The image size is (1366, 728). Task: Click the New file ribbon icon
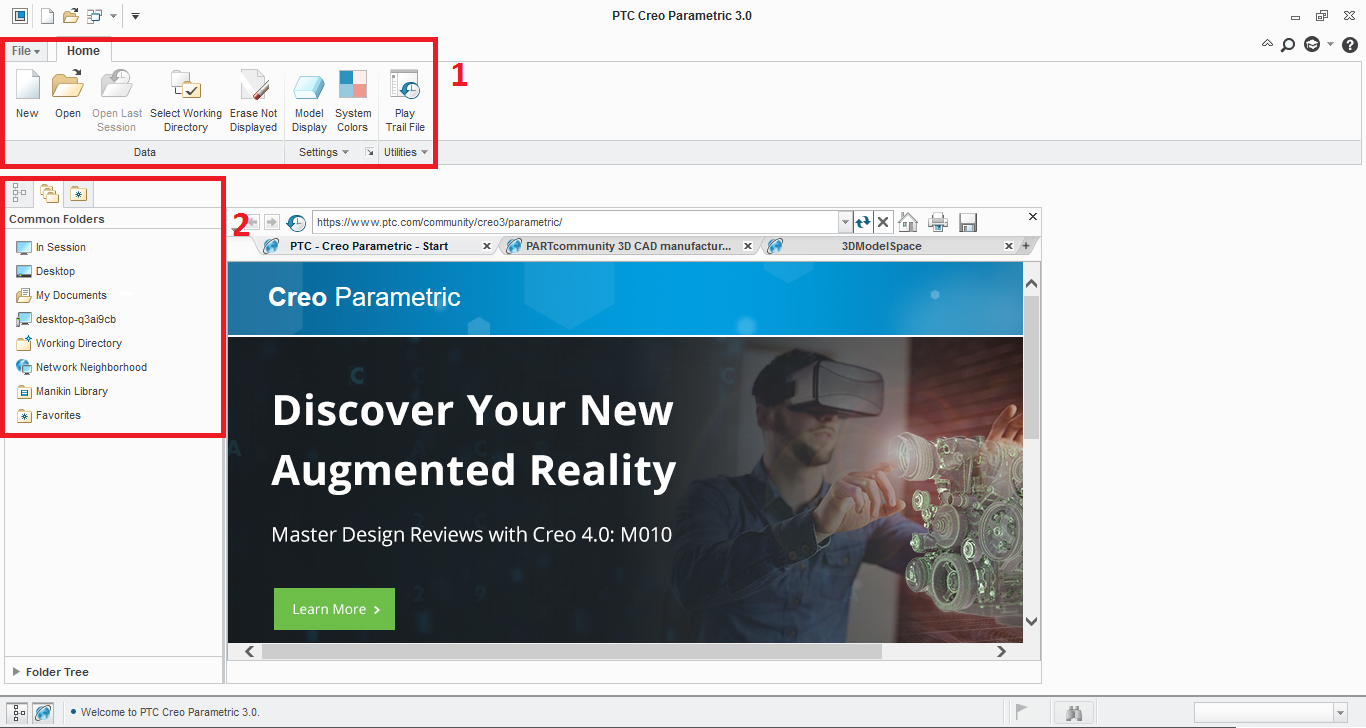tap(27, 85)
